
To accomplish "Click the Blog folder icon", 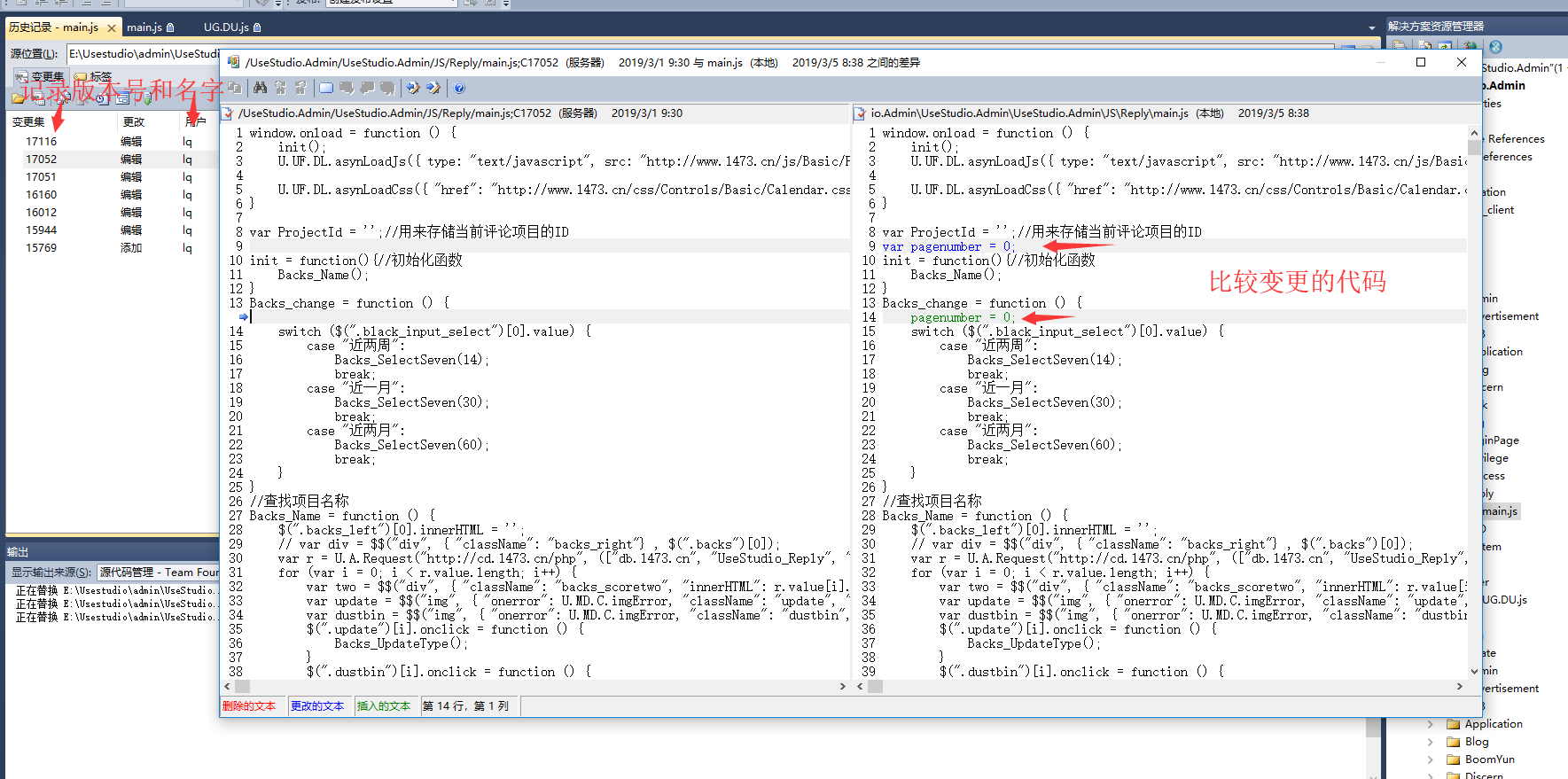I will 1453,742.
